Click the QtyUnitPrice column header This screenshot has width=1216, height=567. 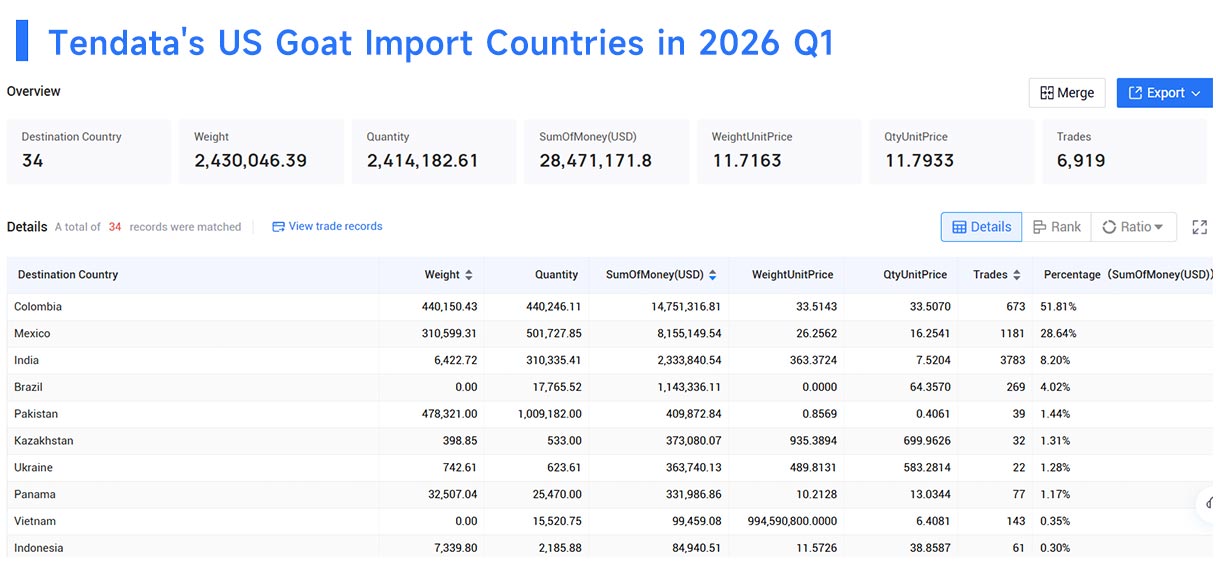[x=915, y=275]
